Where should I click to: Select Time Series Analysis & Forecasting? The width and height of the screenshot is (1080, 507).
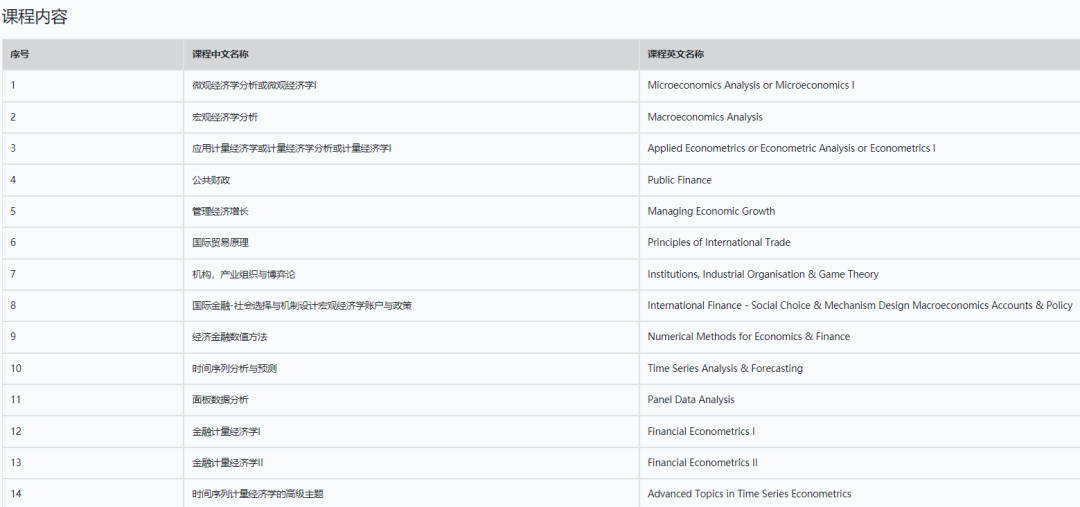pyautogui.click(x=724, y=368)
